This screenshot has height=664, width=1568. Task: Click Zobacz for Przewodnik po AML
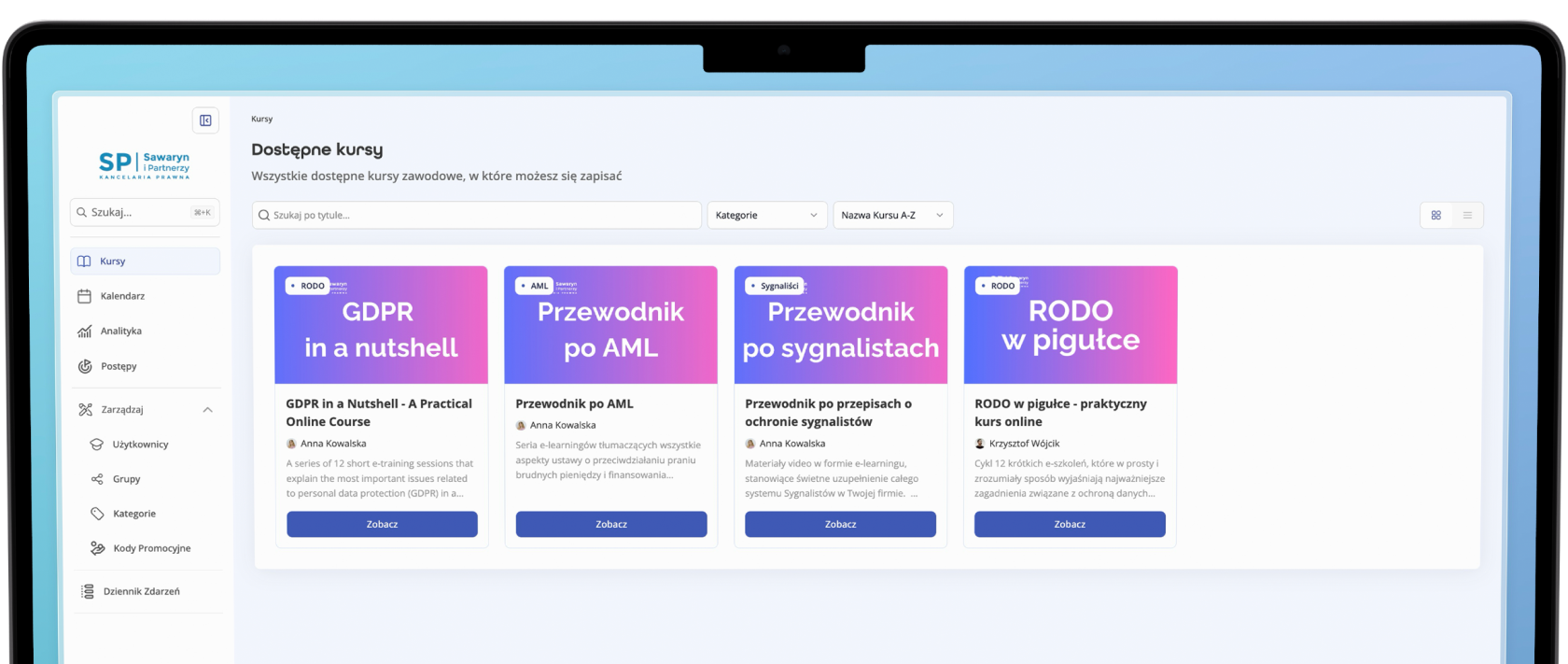pos(611,524)
